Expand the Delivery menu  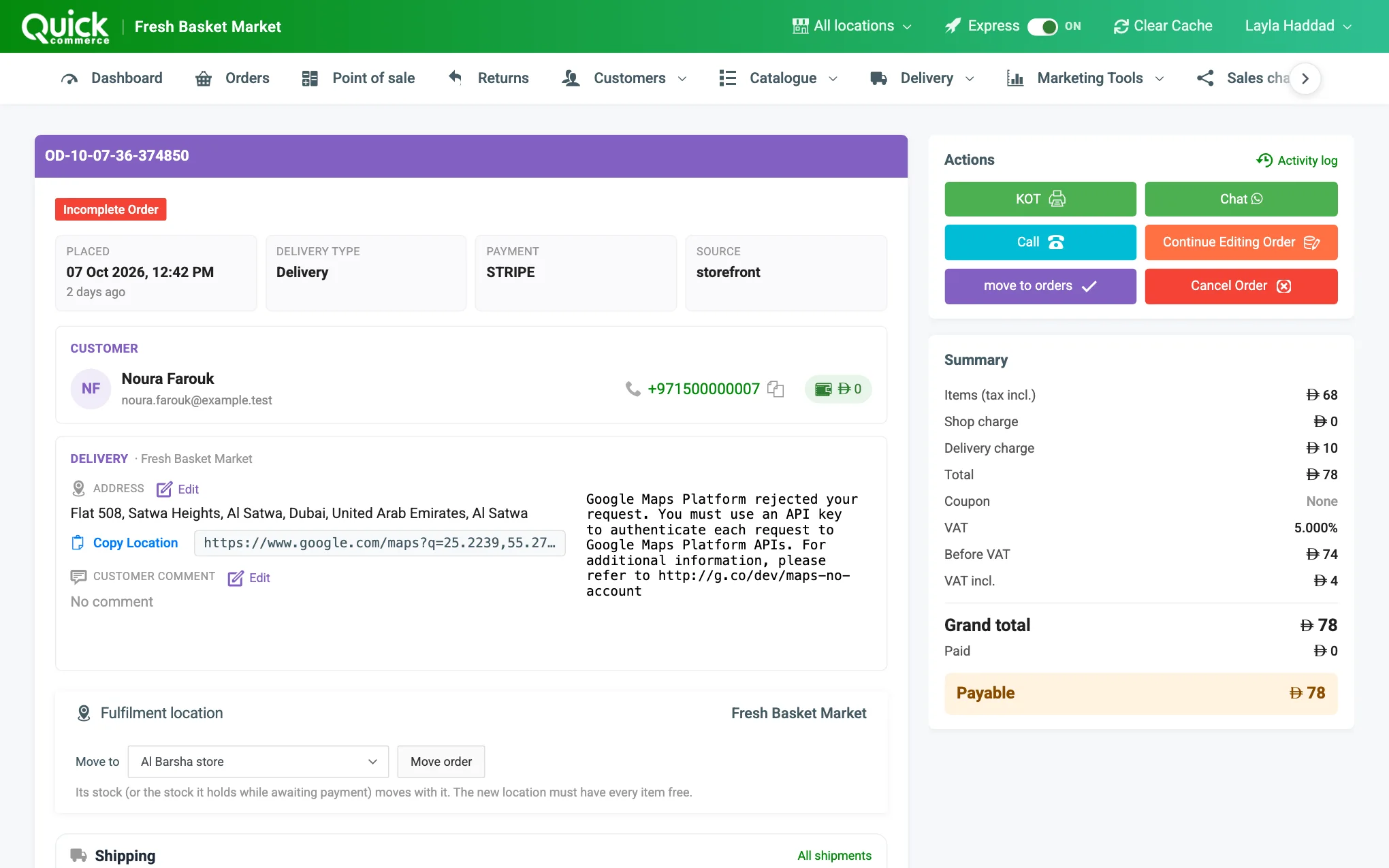coord(922,78)
